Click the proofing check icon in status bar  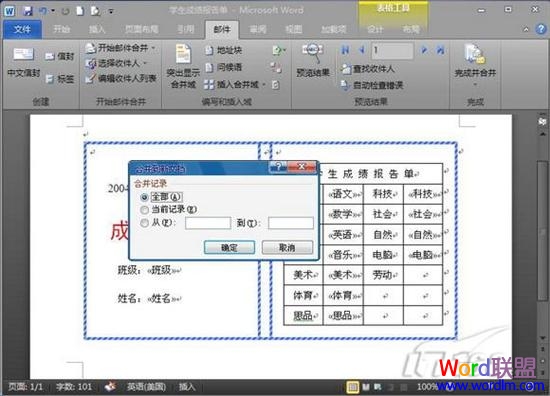coord(110,387)
